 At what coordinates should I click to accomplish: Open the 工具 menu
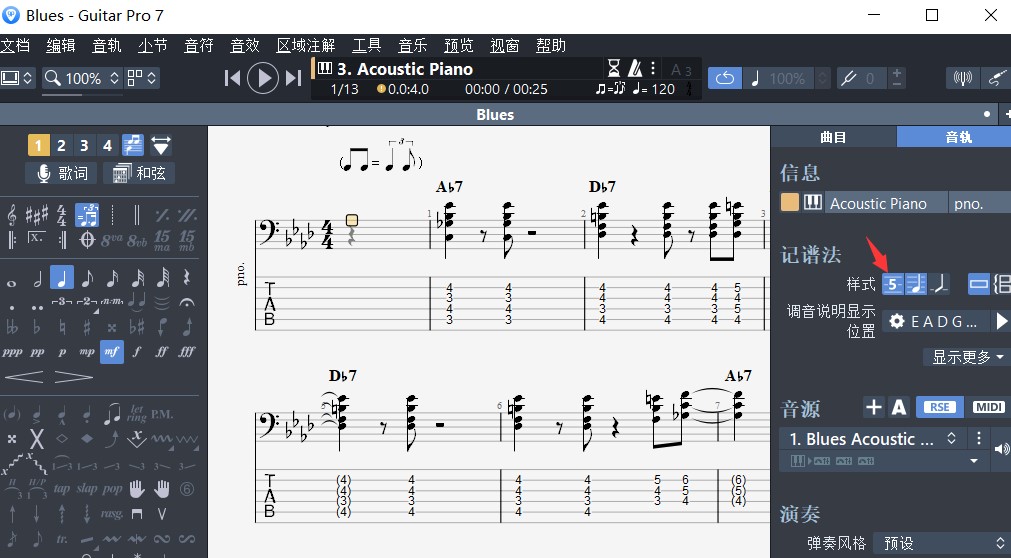click(x=367, y=45)
